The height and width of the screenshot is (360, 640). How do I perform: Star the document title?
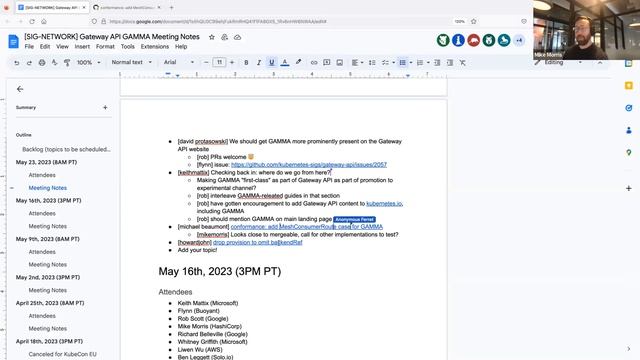click(x=211, y=37)
